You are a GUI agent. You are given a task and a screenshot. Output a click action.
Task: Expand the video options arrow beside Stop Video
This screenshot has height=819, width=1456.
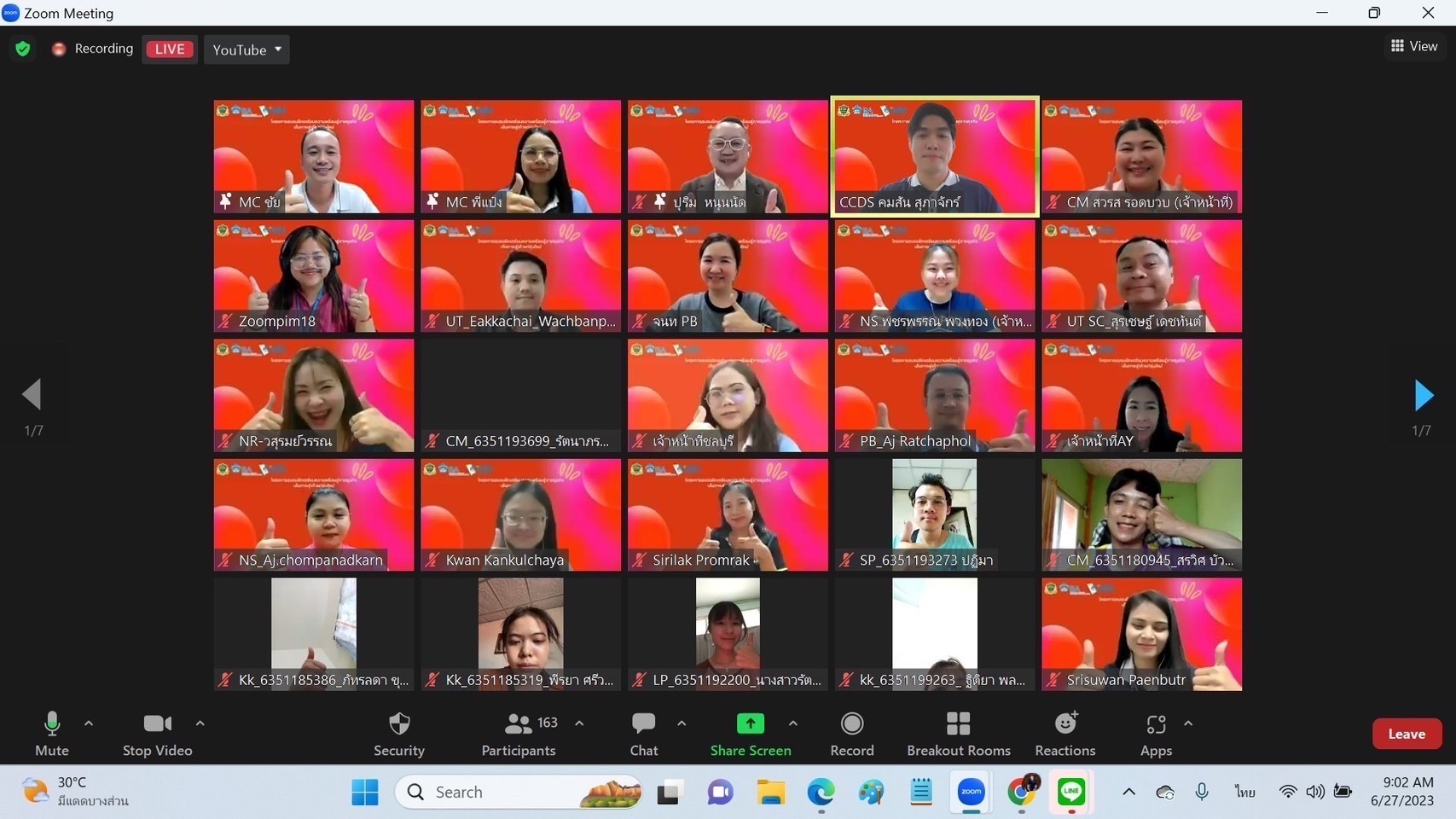200,723
